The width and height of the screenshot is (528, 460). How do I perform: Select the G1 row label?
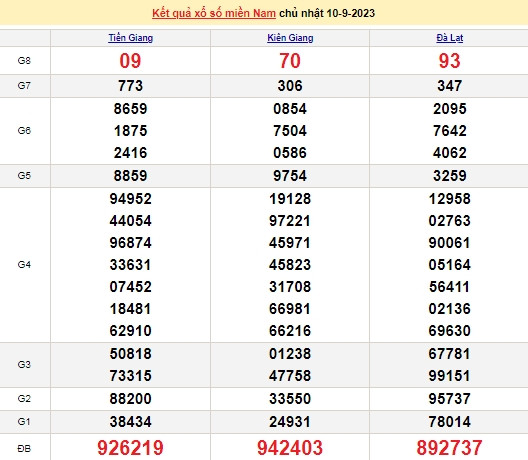pos(24,421)
